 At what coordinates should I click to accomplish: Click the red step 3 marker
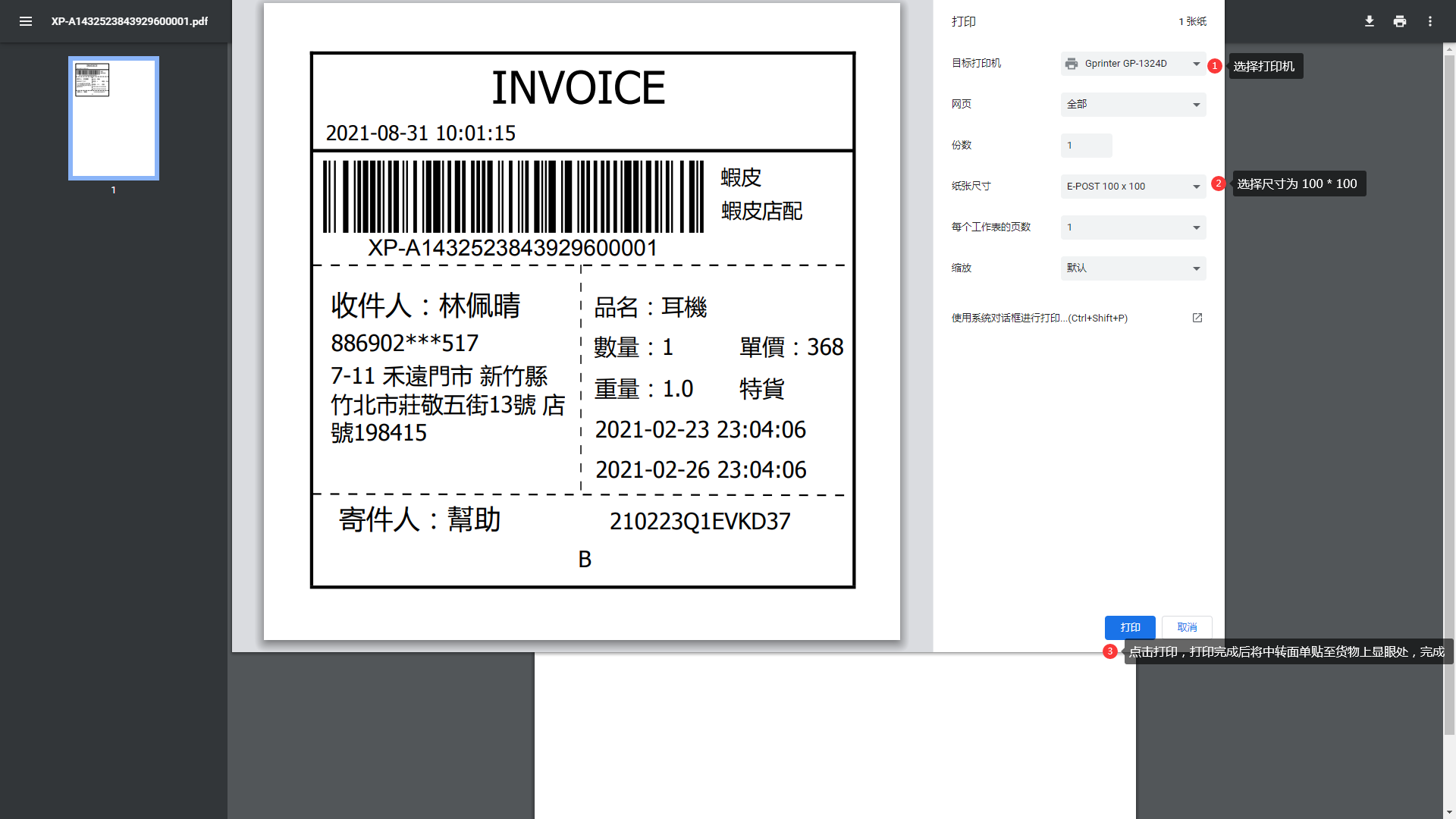(1110, 651)
